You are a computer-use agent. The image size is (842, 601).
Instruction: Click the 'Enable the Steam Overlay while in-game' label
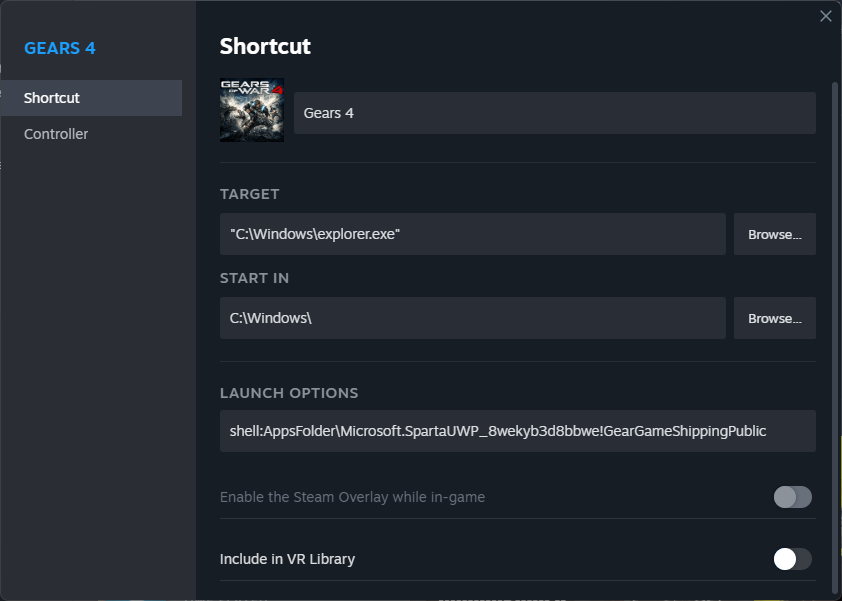pyautogui.click(x=352, y=497)
